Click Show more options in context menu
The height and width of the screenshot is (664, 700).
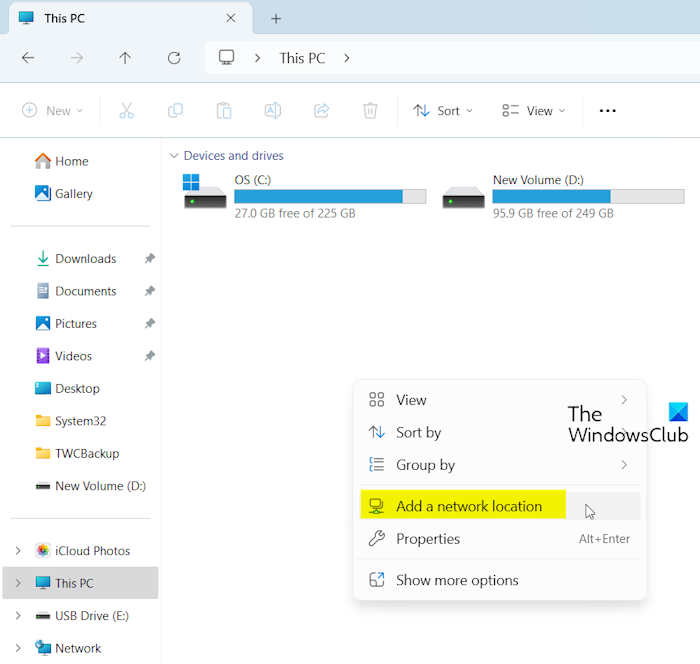point(457,580)
